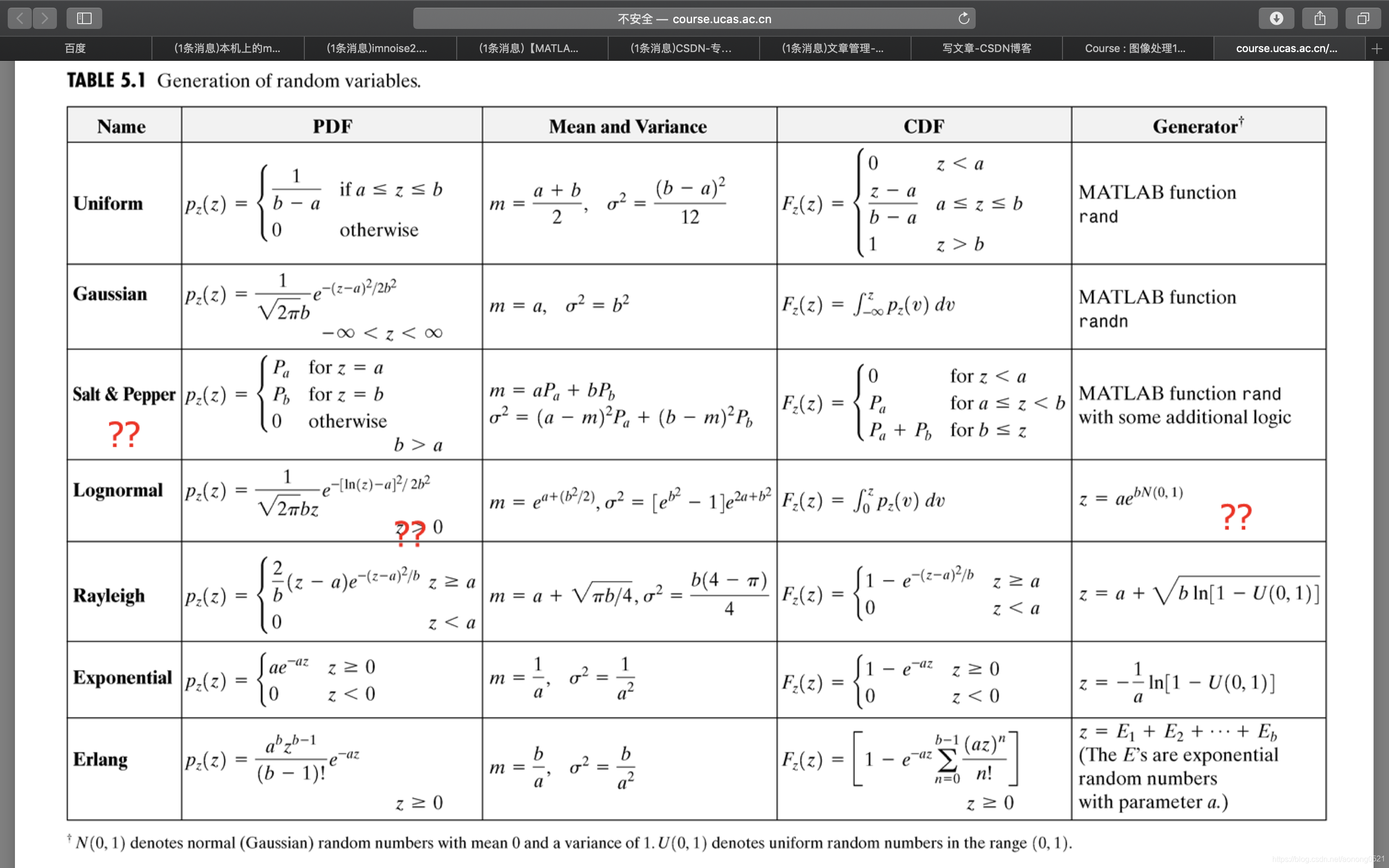This screenshot has width=1389, height=868.
Task: Reload the page with refresh icon
Action: click(x=964, y=18)
